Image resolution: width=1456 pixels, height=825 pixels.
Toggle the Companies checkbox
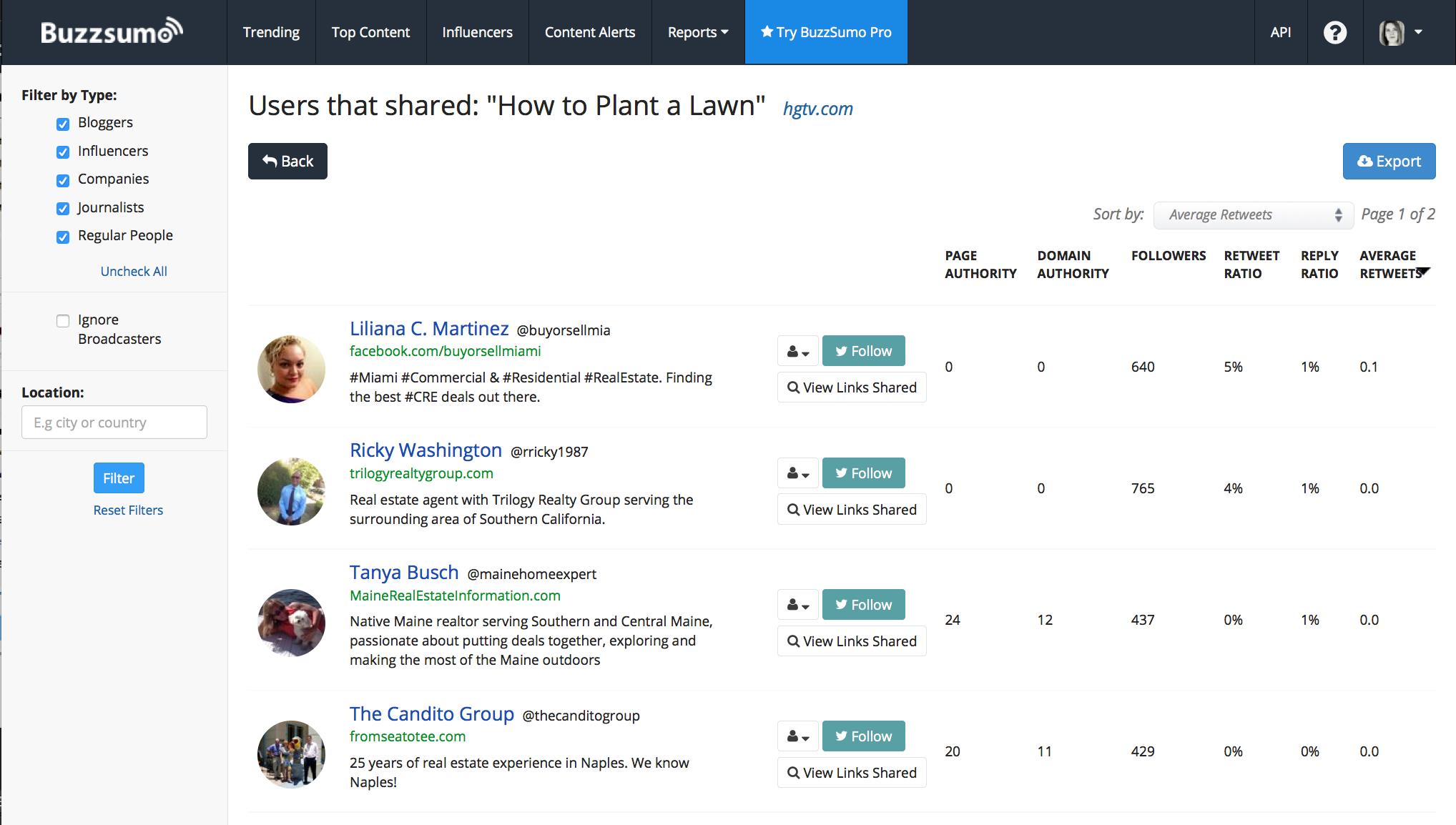(63, 180)
